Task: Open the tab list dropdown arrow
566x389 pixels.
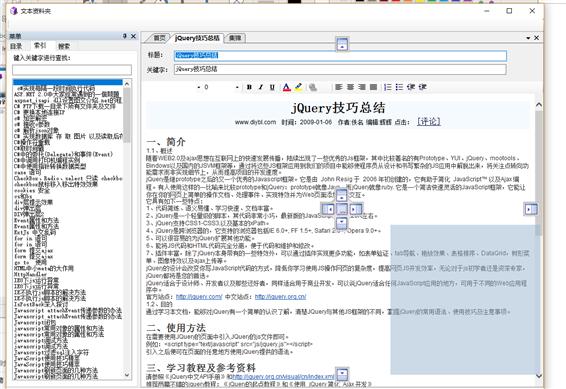Action: (528, 38)
